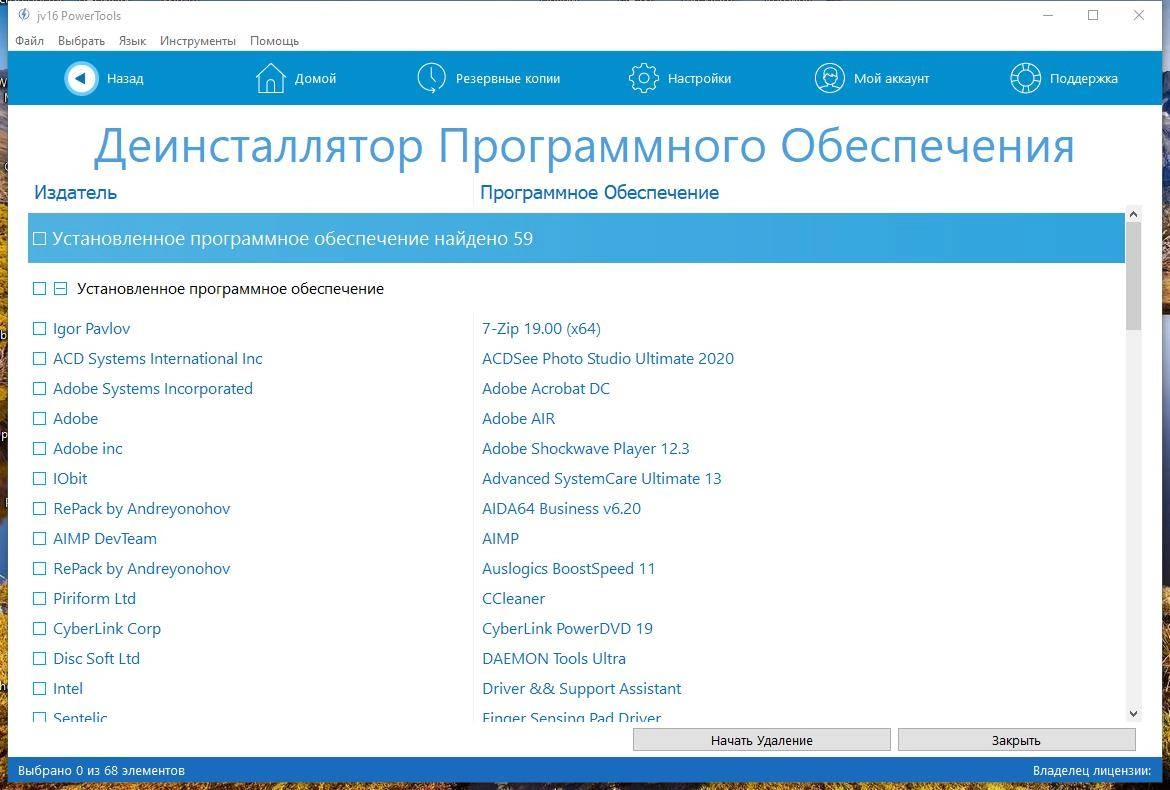Click publisher RePack by Andreyonohov beside AIDA64
The height and width of the screenshot is (790, 1170).
pos(142,509)
